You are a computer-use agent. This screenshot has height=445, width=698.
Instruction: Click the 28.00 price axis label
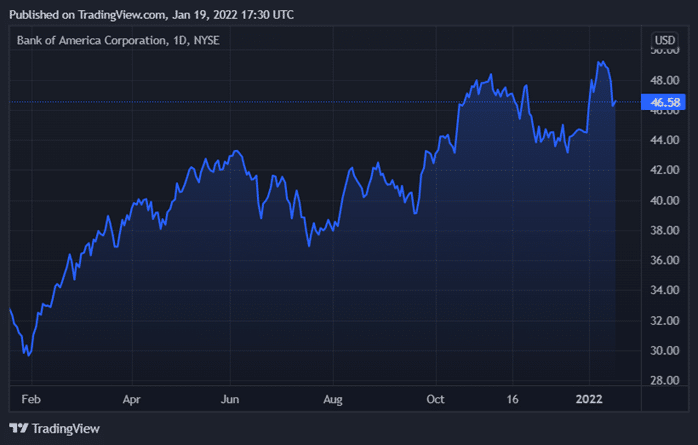click(x=665, y=380)
